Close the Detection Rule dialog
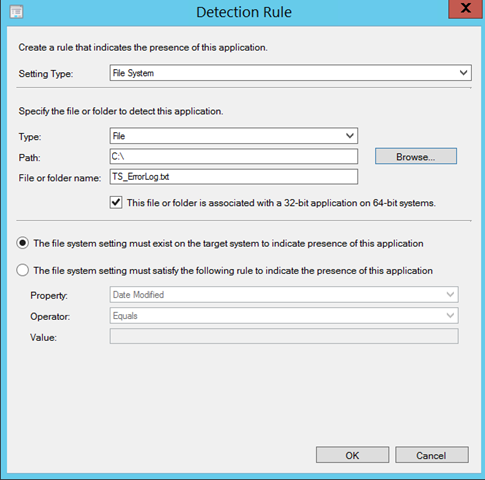Image resolution: width=485 pixels, height=480 pixels. click(466, 9)
